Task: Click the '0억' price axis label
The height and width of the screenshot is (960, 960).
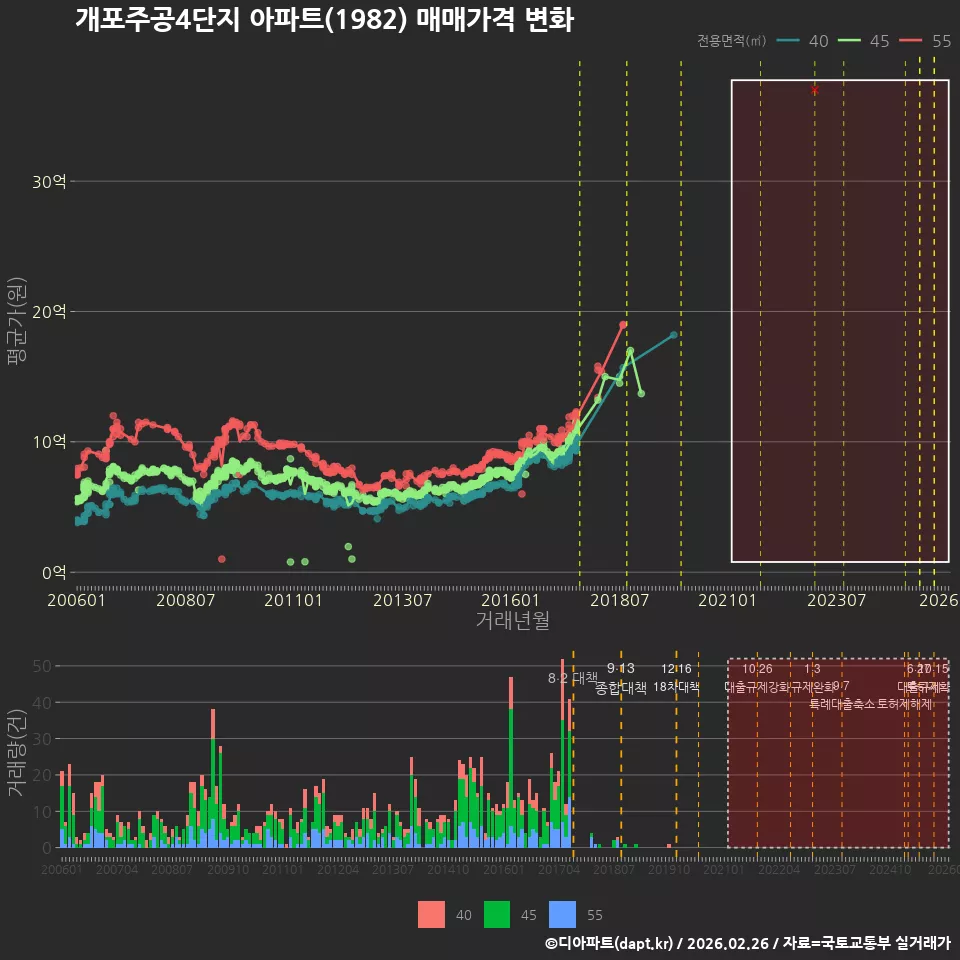Action: click(x=54, y=573)
